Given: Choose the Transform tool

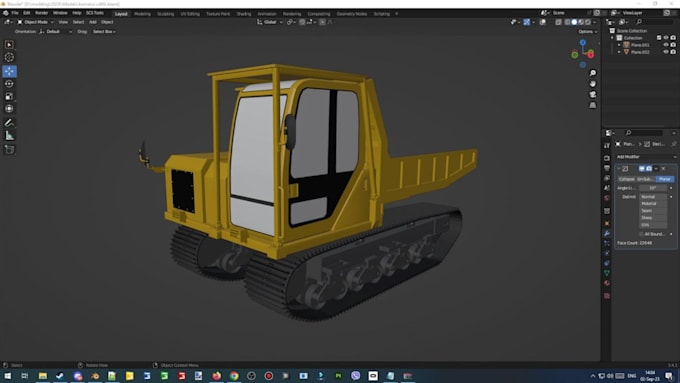Looking at the screenshot, I should [x=9, y=109].
